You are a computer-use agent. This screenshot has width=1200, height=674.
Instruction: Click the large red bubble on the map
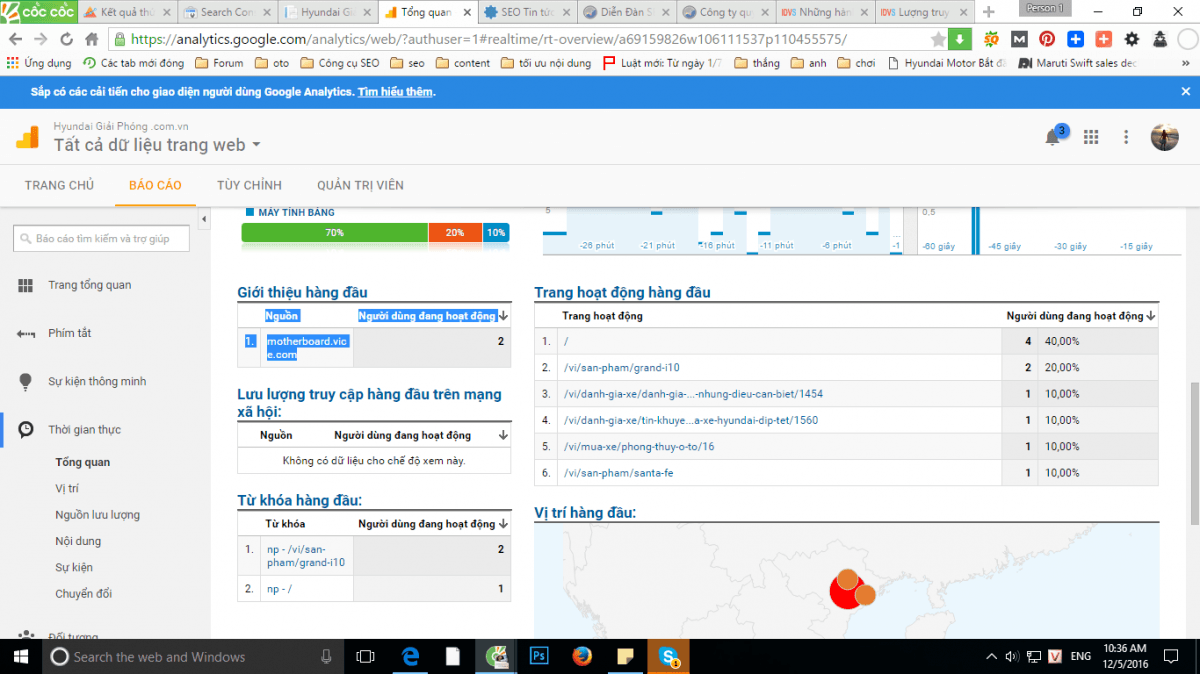[848, 591]
